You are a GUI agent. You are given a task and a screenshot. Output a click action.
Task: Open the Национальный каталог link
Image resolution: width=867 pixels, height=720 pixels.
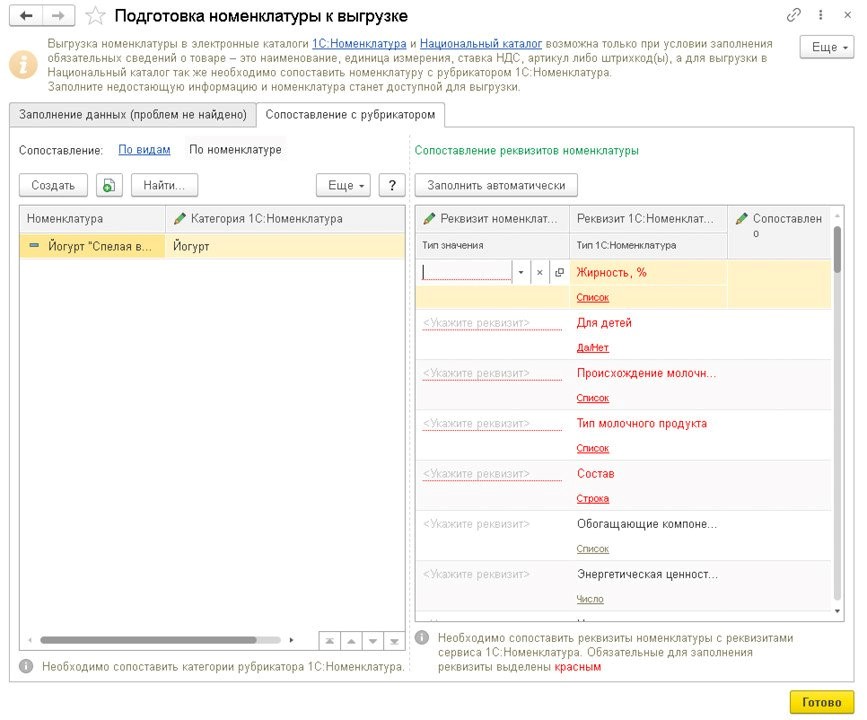[x=480, y=44]
